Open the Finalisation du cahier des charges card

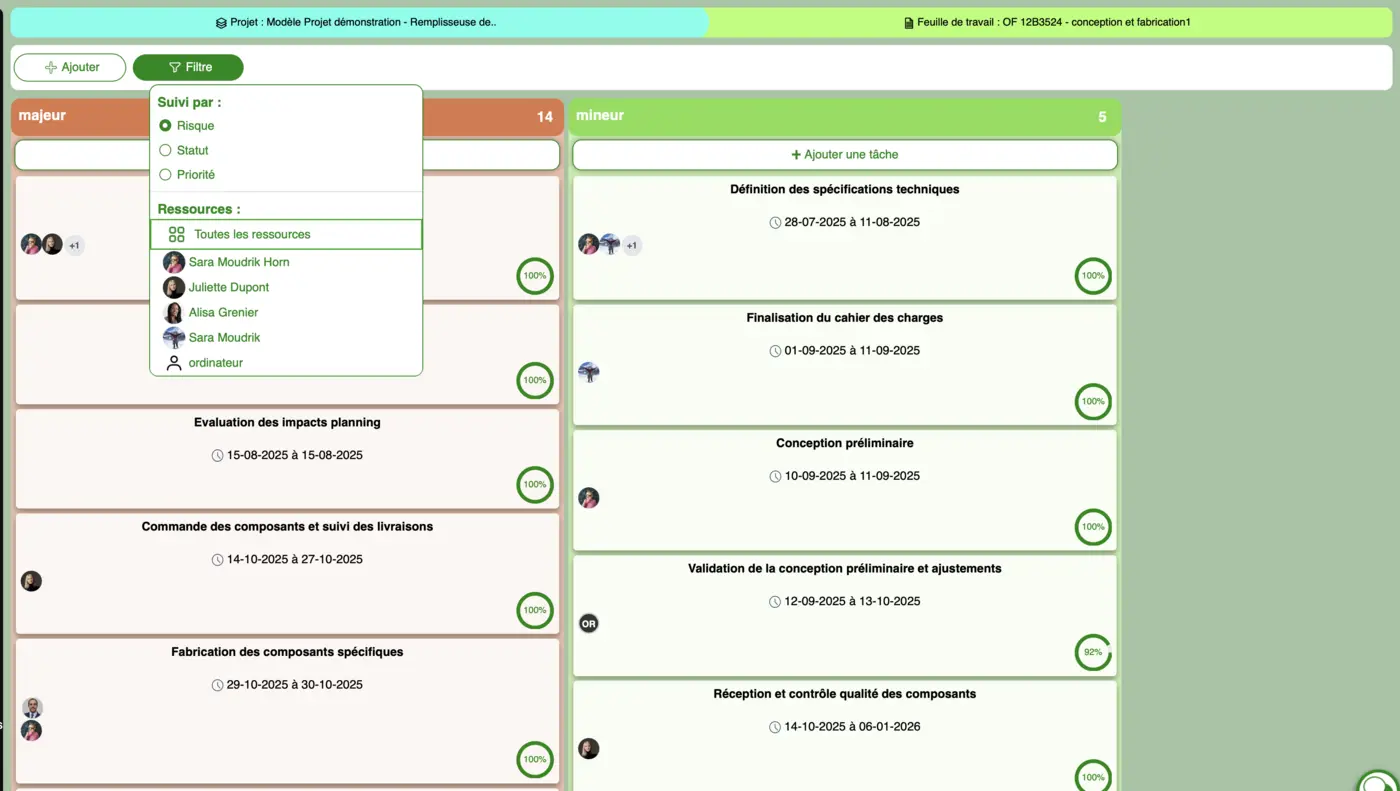point(844,318)
